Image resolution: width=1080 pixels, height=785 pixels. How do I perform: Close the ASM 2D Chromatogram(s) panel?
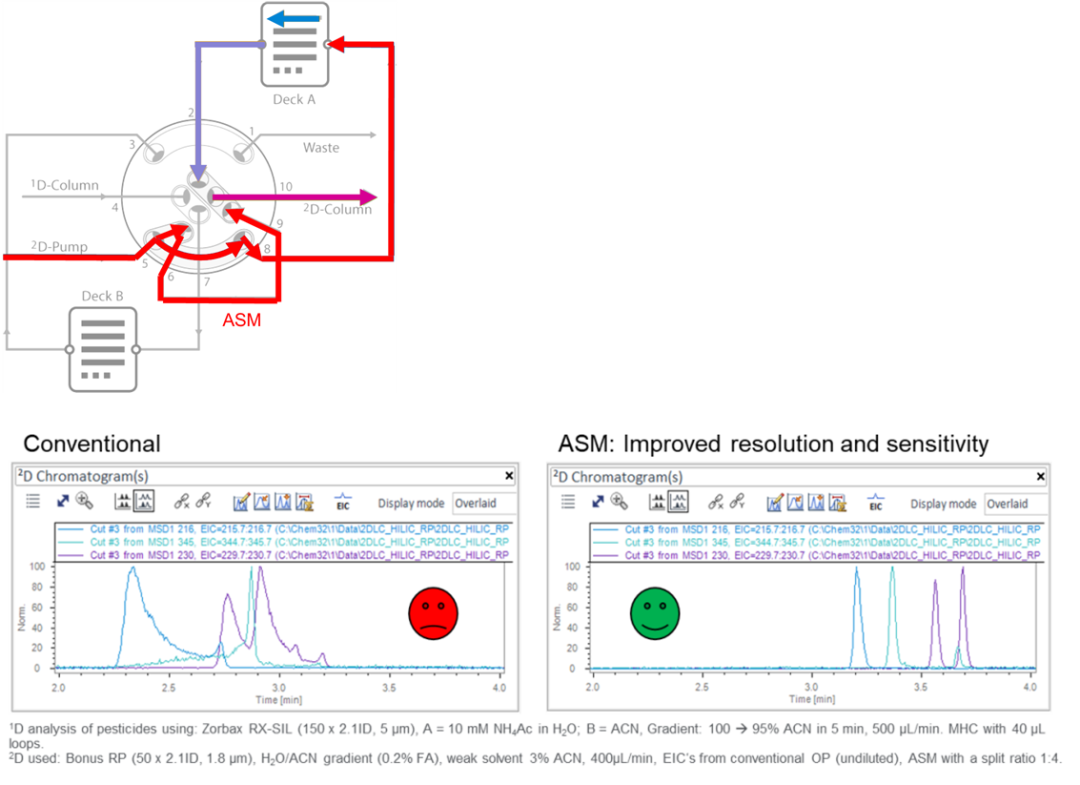pyautogui.click(x=1041, y=476)
